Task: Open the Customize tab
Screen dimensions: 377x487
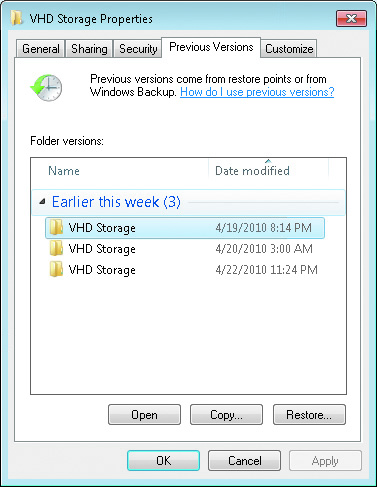Action: (289, 49)
